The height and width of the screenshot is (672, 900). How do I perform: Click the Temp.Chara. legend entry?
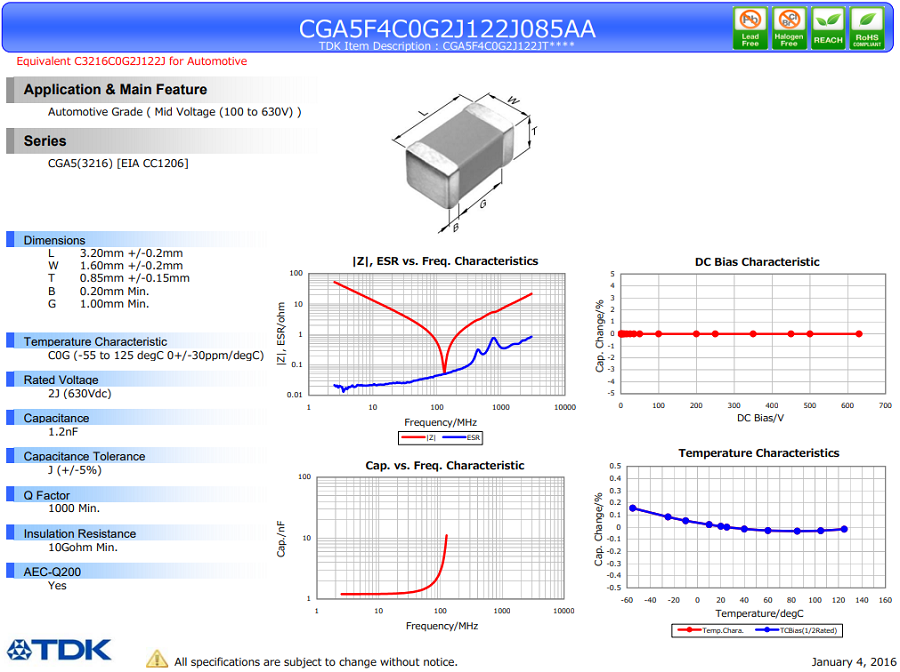[x=711, y=631]
